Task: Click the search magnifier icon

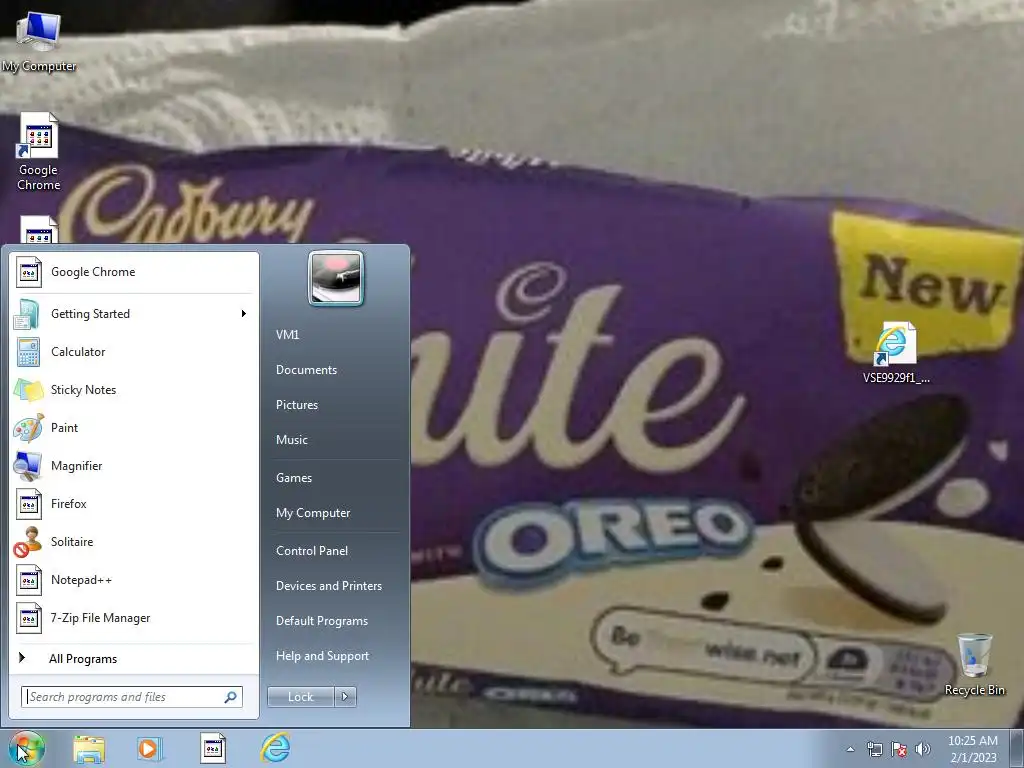Action: coord(231,697)
